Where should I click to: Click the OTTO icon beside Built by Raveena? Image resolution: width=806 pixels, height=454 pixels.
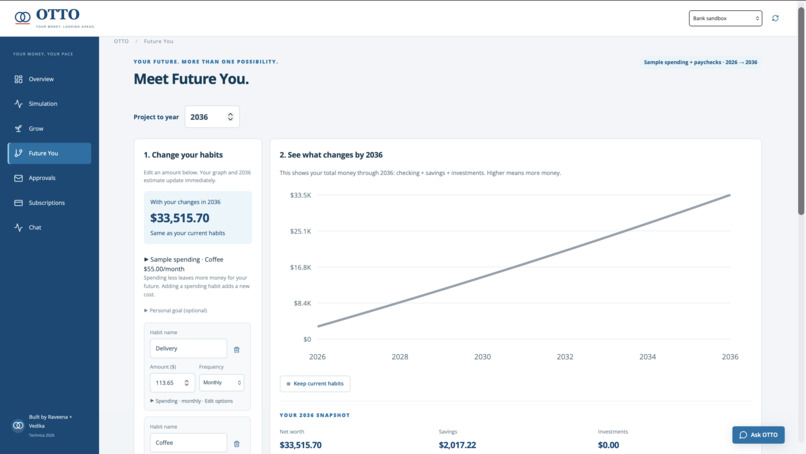pos(18,426)
